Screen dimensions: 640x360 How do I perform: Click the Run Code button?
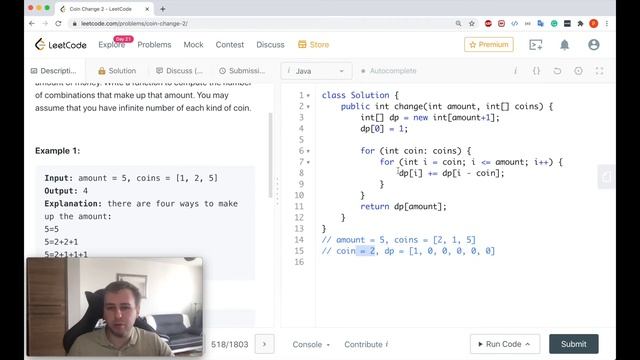505,344
